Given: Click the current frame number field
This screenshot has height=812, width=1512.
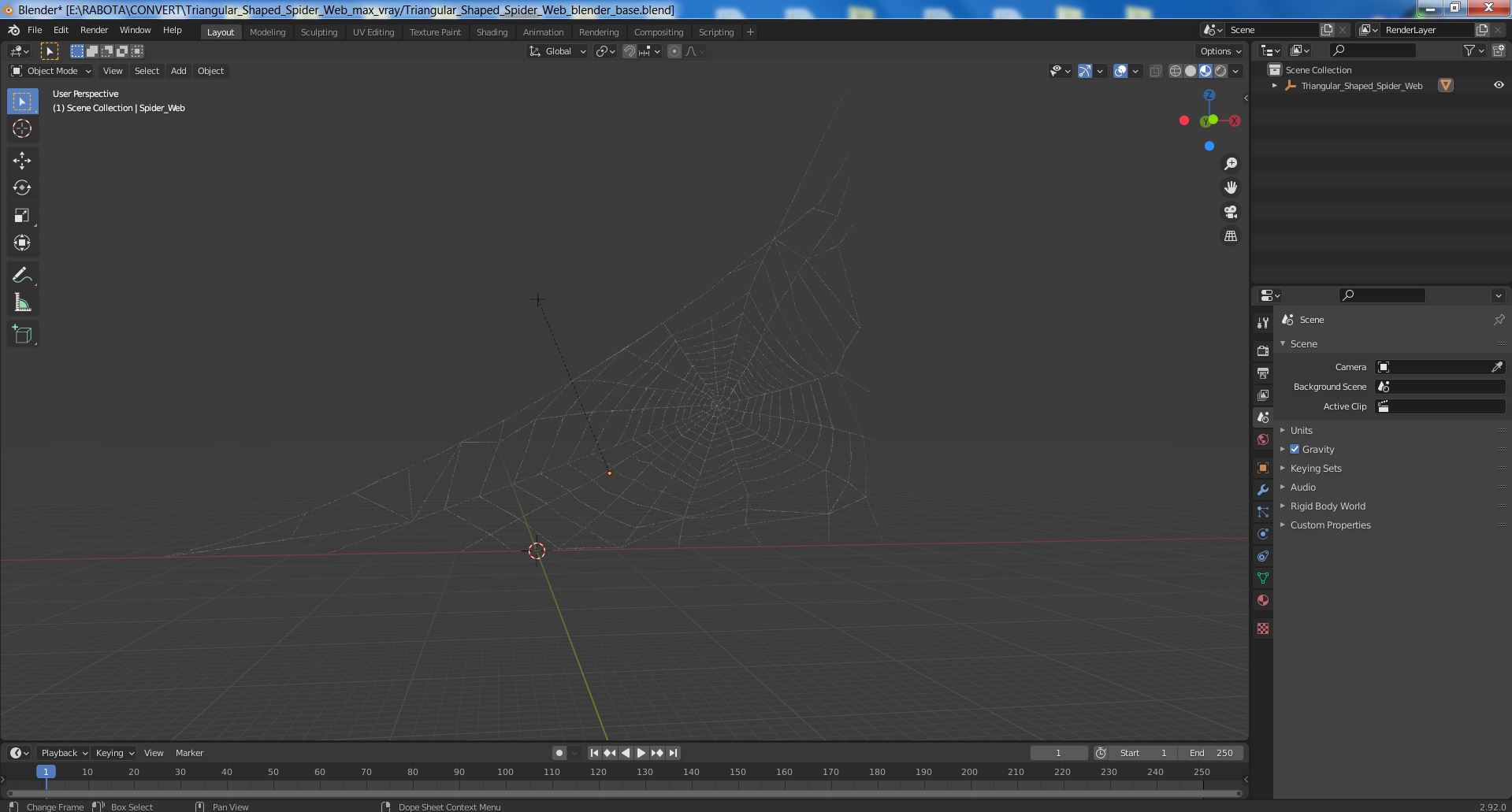Looking at the screenshot, I should [1058, 753].
